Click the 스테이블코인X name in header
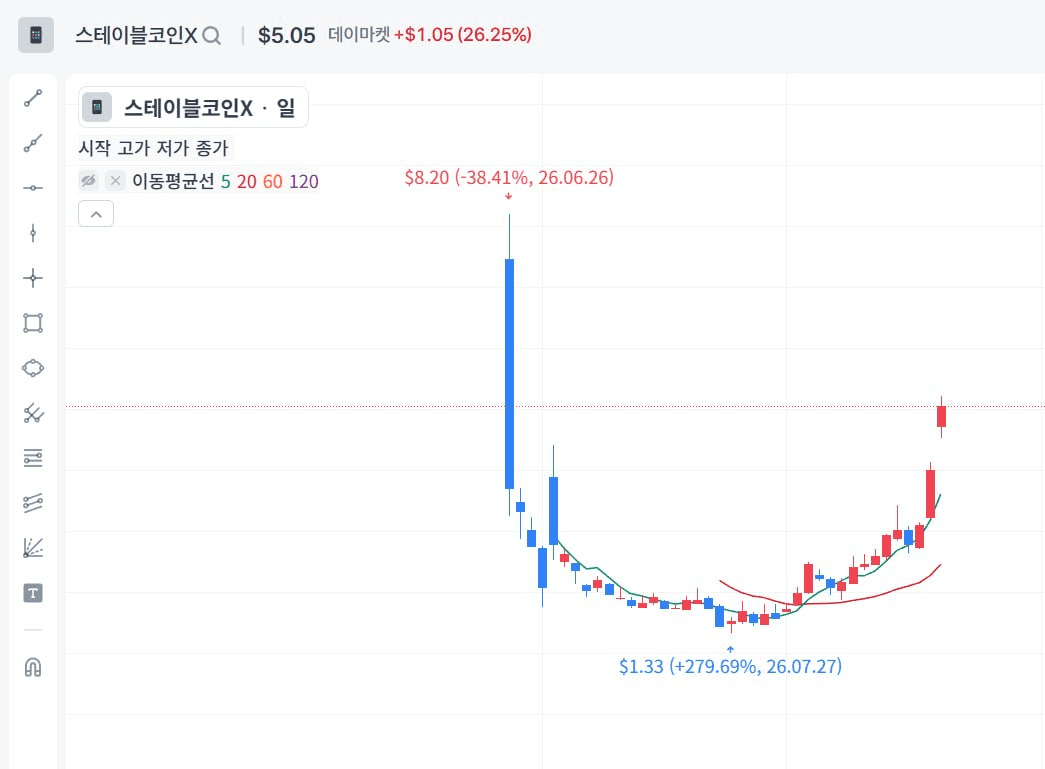 (x=136, y=35)
